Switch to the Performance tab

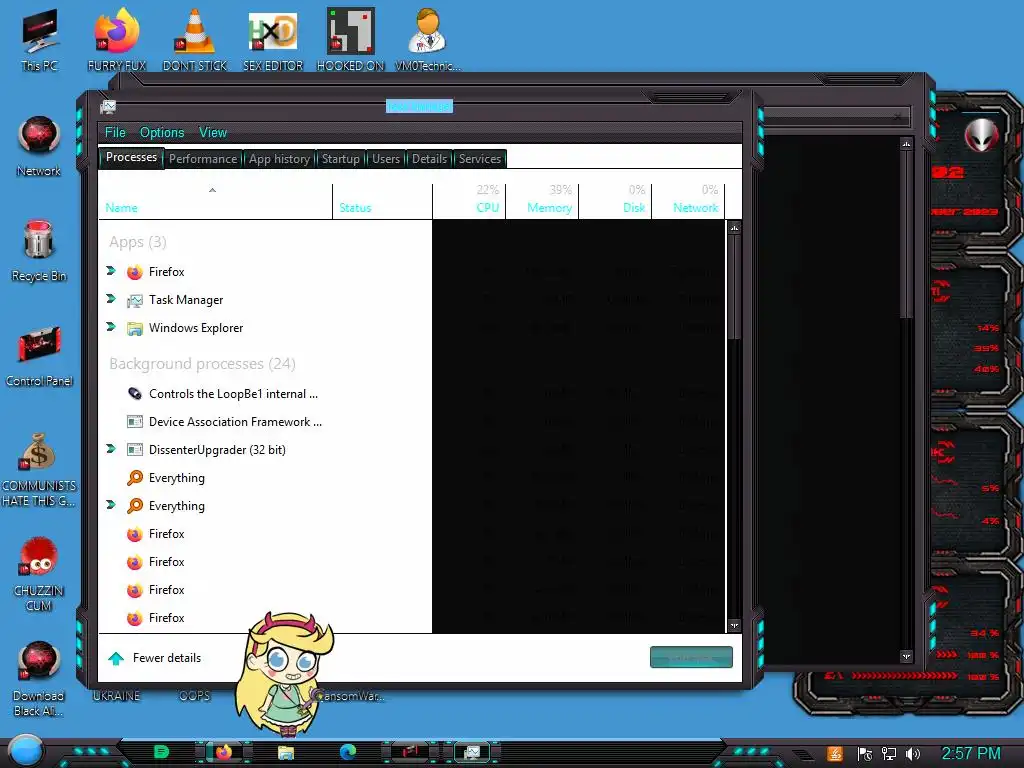pyautogui.click(x=203, y=159)
